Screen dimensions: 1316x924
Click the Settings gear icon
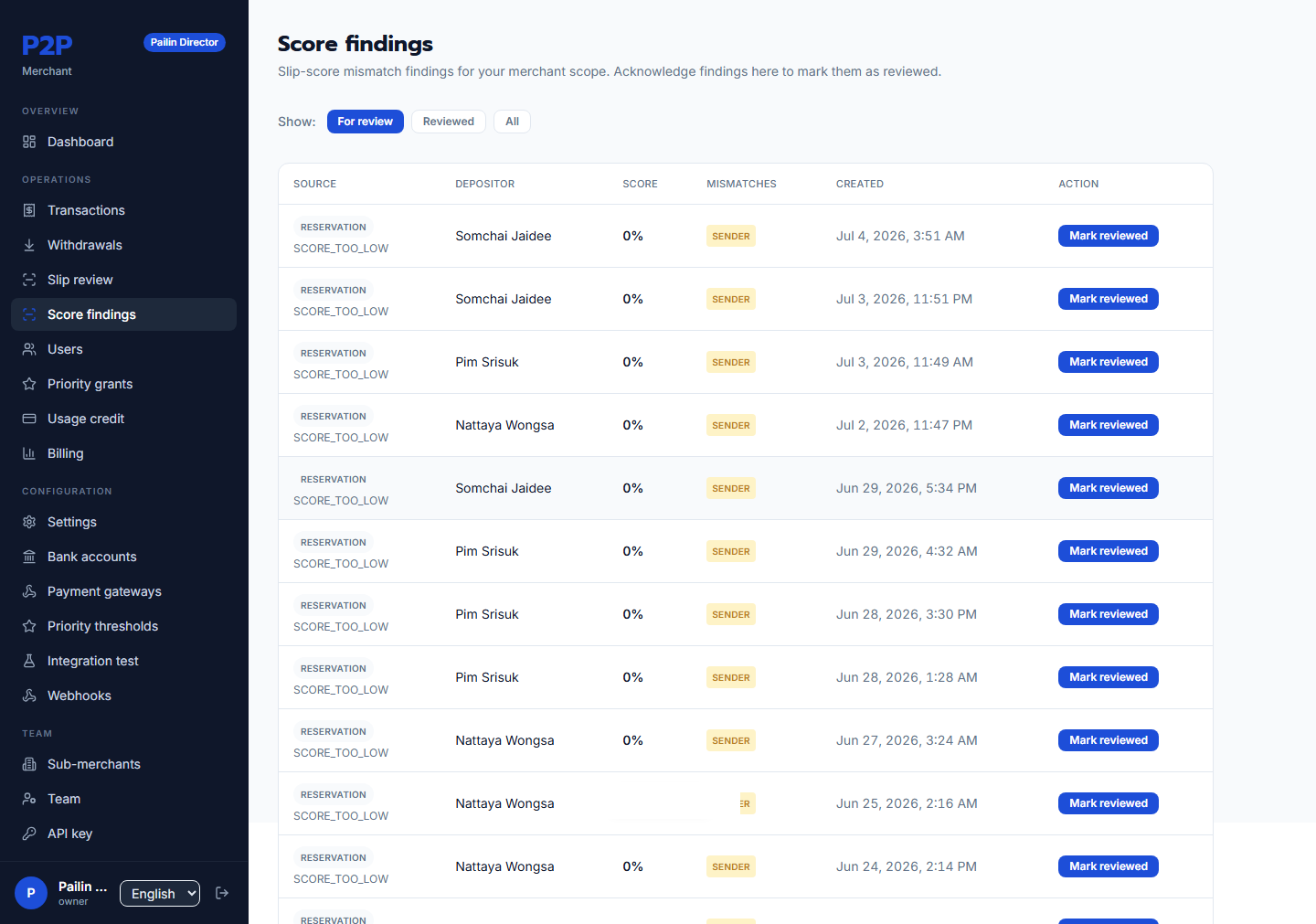pyautogui.click(x=29, y=522)
